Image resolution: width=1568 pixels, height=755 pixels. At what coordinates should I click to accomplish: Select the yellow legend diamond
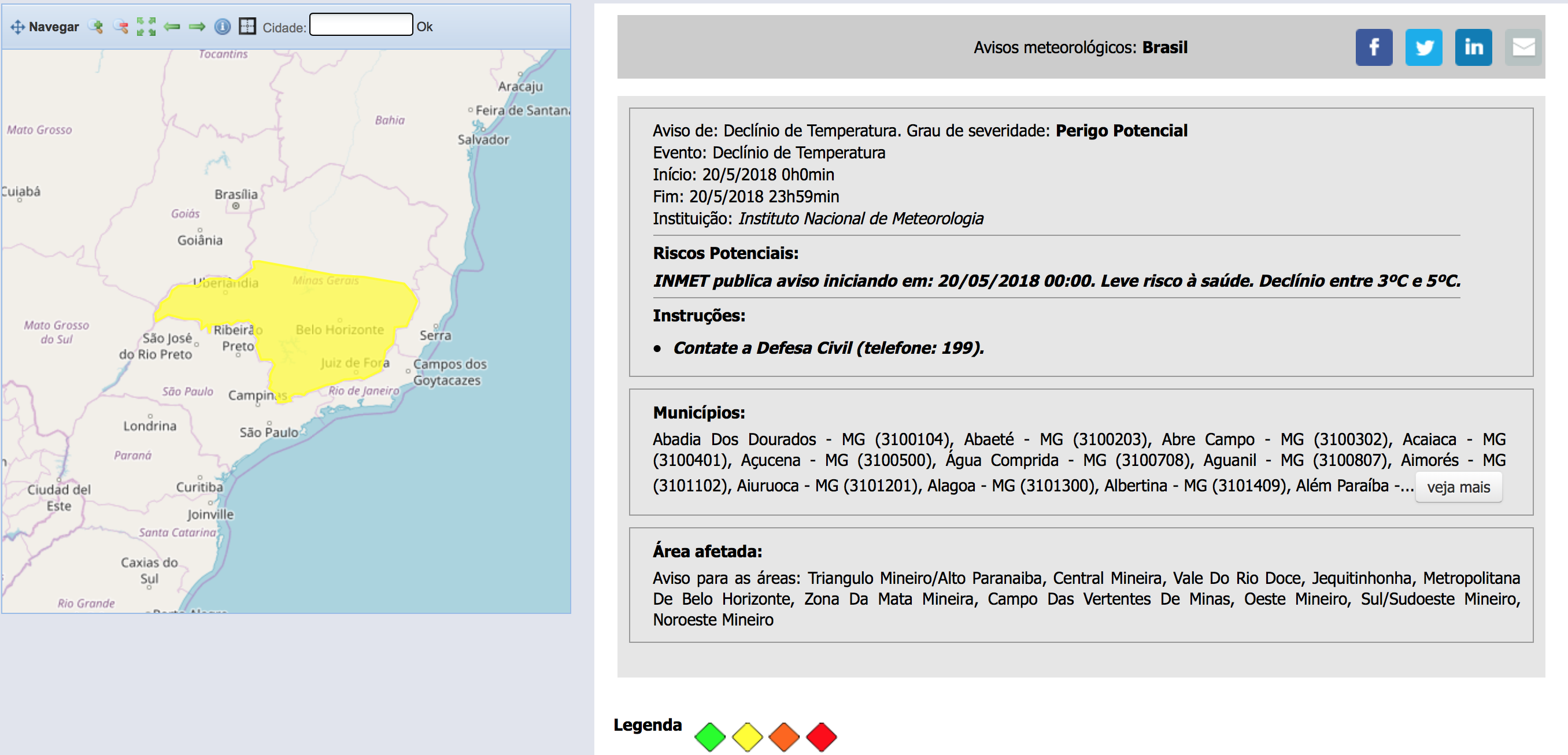[747, 737]
